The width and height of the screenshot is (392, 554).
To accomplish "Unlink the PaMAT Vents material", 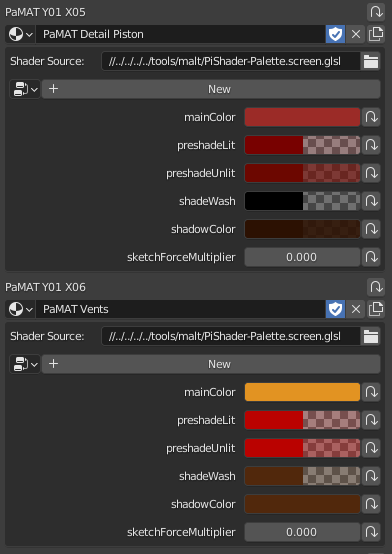I will point(356,310).
